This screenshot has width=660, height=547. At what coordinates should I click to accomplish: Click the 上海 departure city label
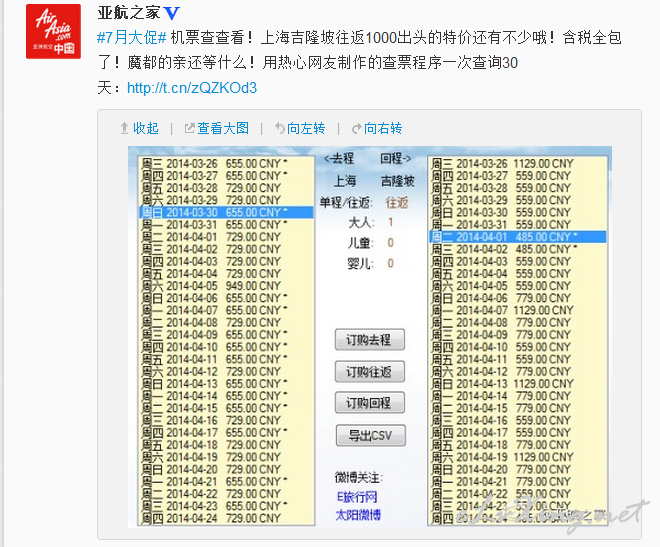(x=345, y=181)
